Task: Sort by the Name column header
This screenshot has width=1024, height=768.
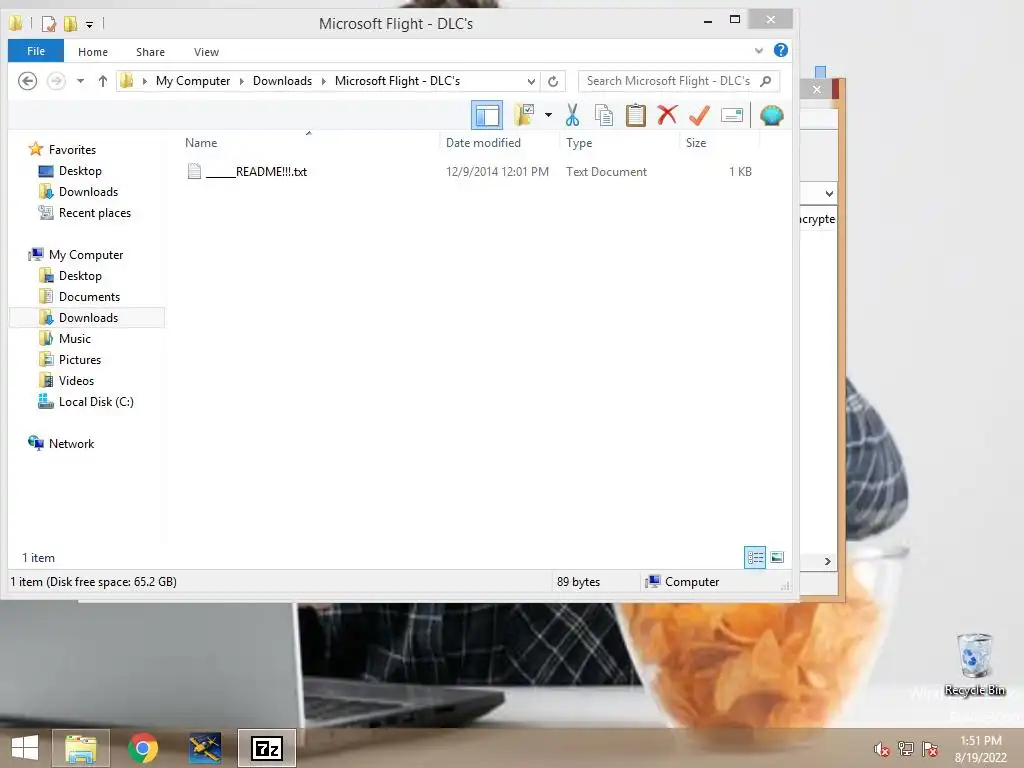Action: tap(201, 142)
